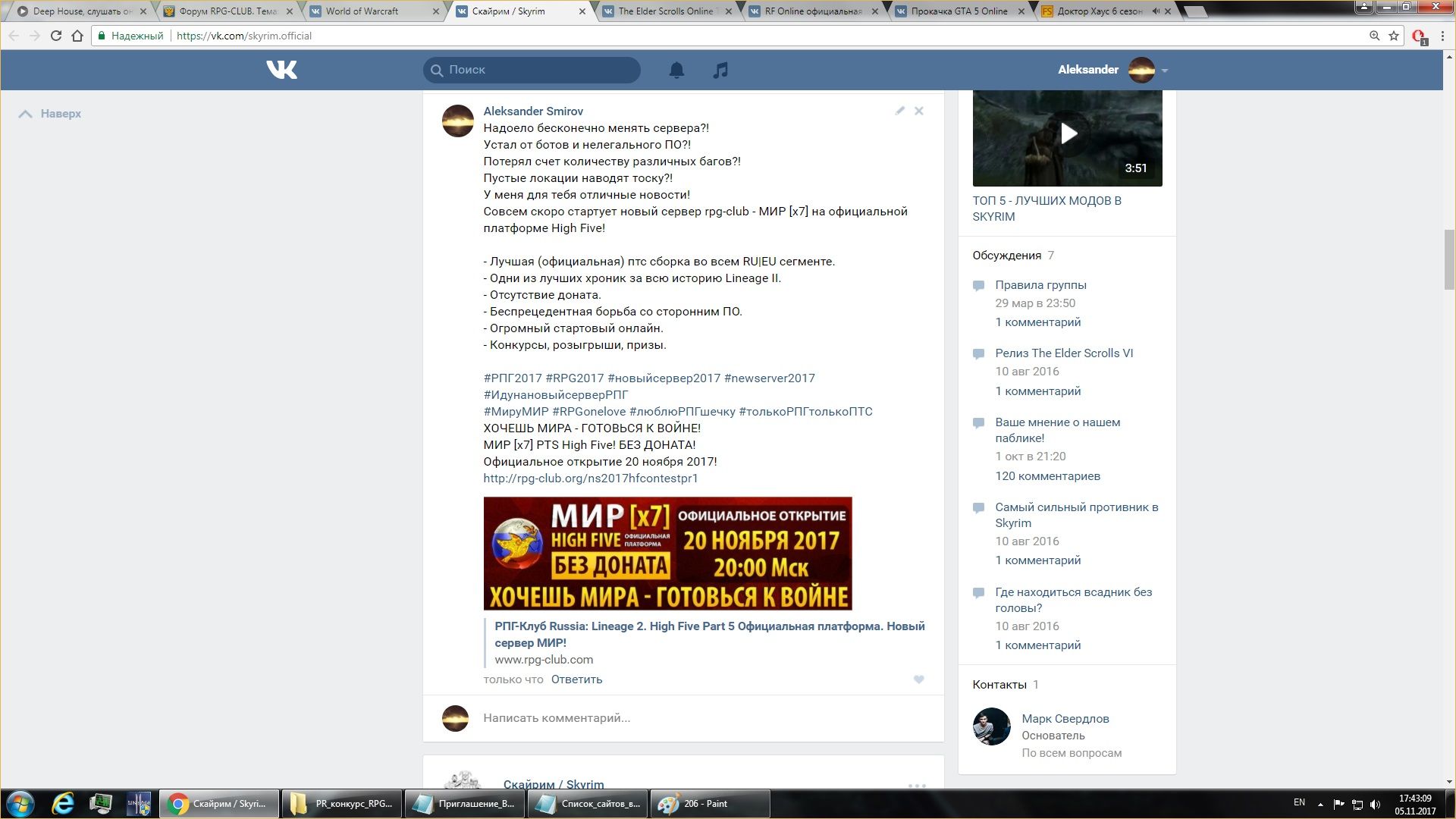This screenshot has width=1456, height=819.
Task: Expand the Aleksander profile dropdown menu
Action: [1165, 71]
